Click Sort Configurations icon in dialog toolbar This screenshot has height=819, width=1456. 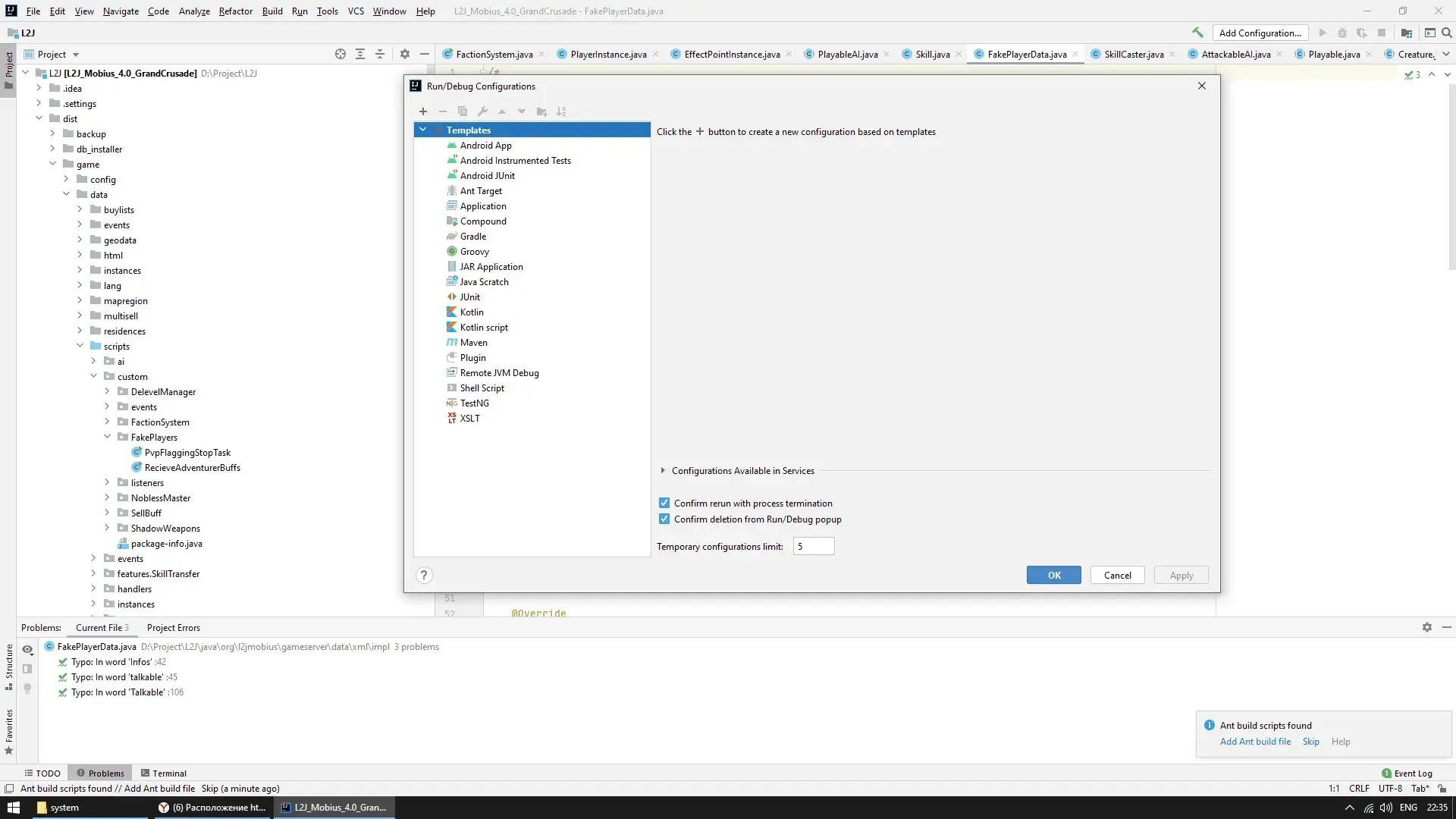561,111
